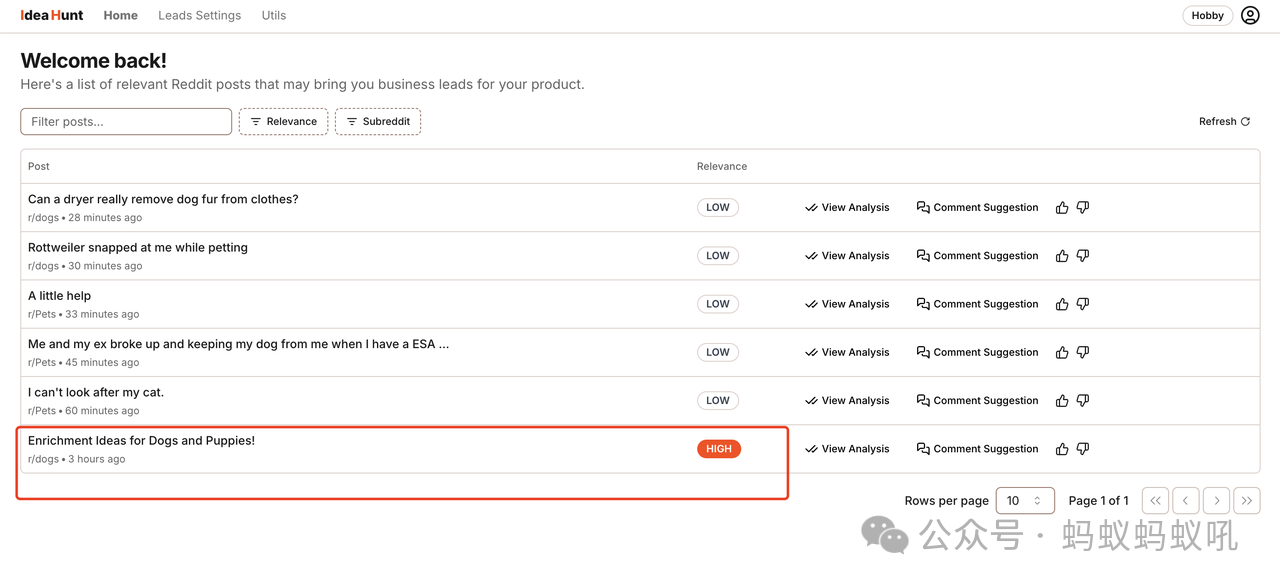Open the Leads Settings tab
The width and height of the screenshot is (1280, 587).
point(199,16)
